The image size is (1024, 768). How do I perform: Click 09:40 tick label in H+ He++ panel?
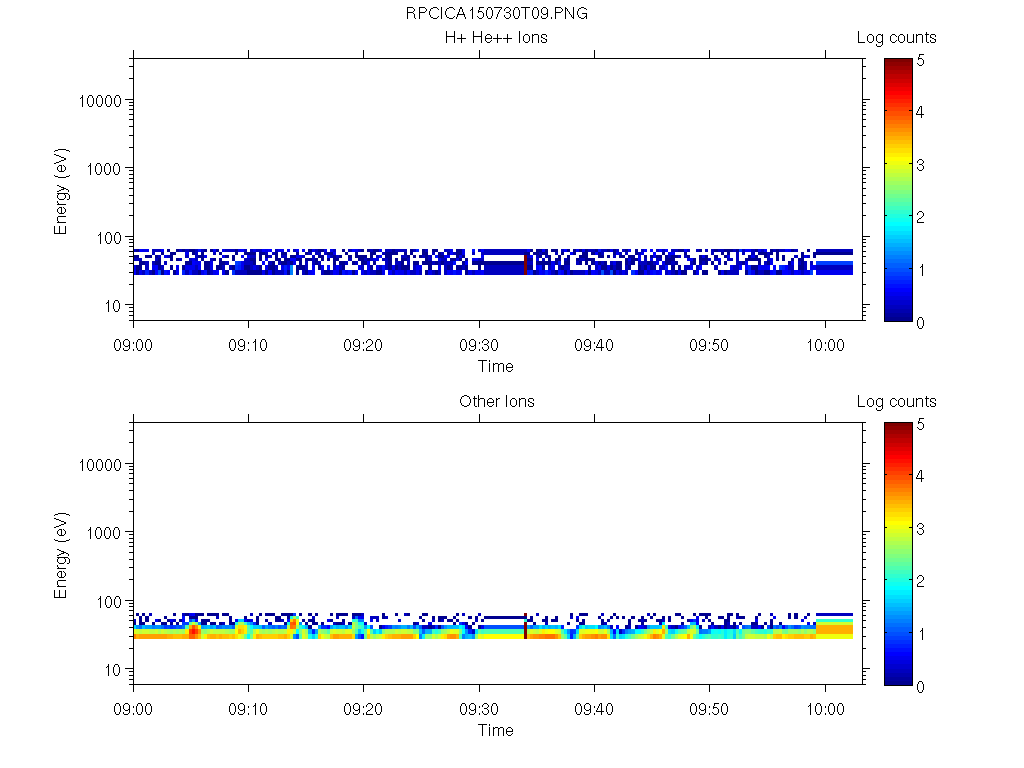pyautogui.click(x=594, y=345)
